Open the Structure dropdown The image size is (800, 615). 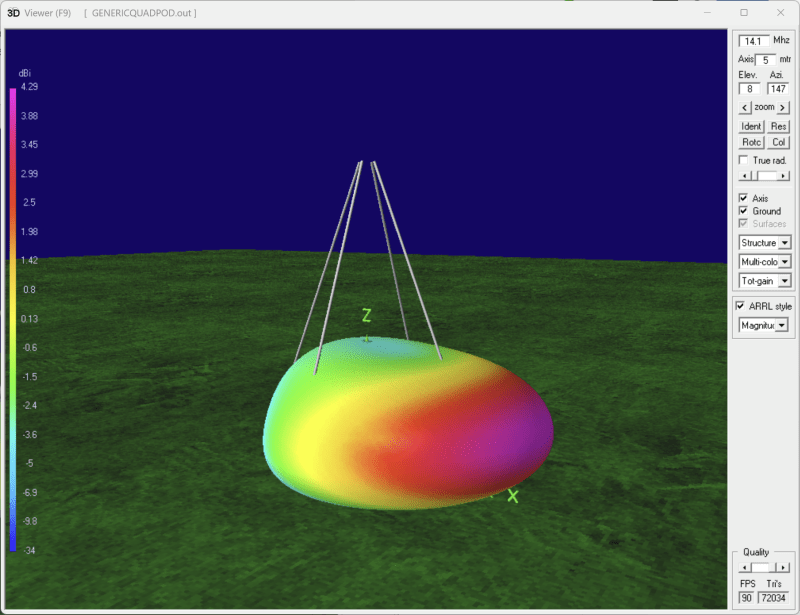pos(783,243)
